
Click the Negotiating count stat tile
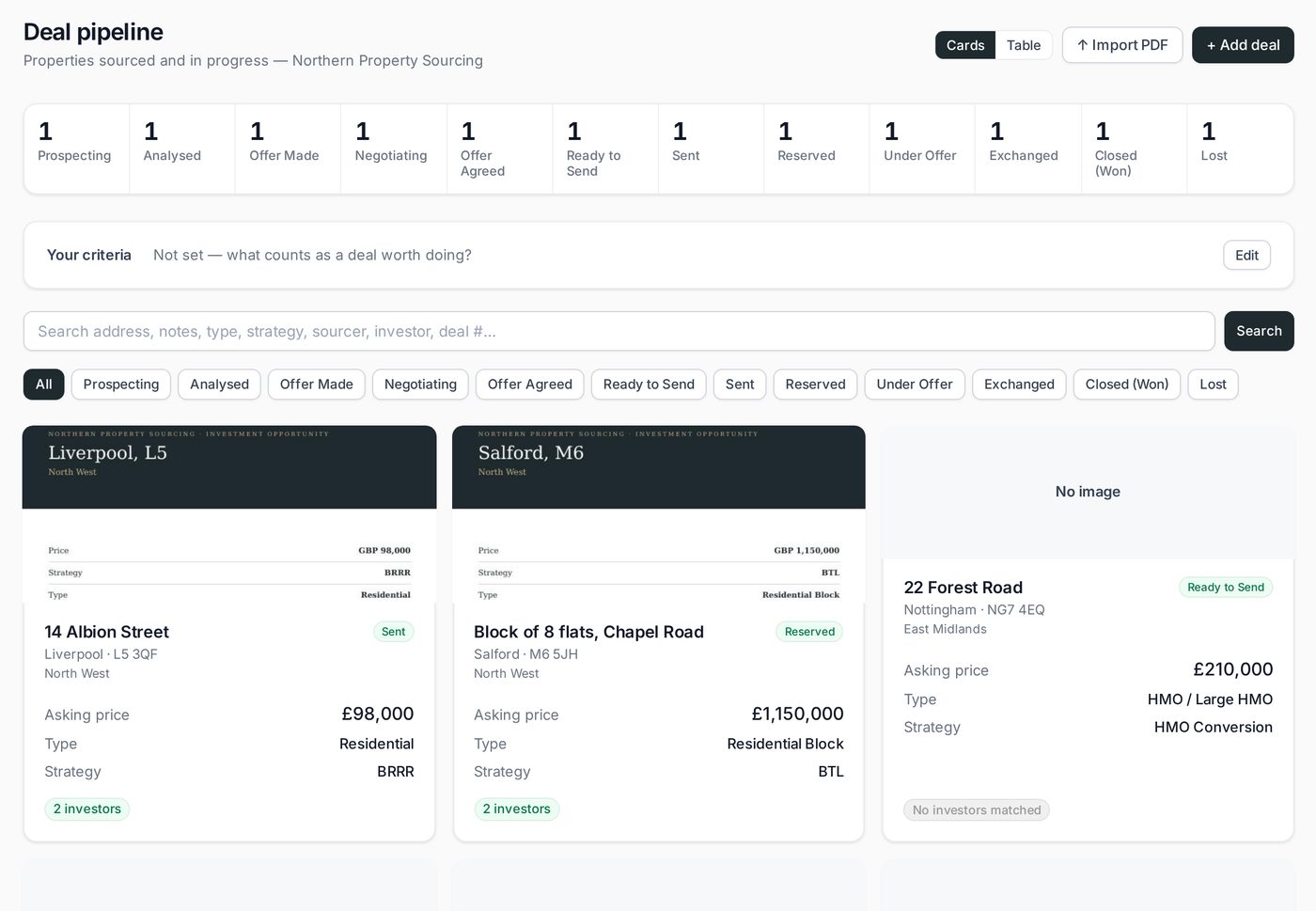pyautogui.click(x=393, y=149)
